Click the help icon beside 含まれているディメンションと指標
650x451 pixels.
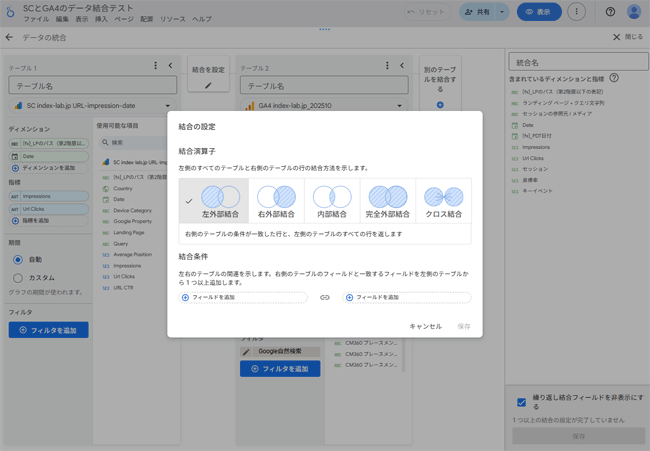[x=614, y=78]
